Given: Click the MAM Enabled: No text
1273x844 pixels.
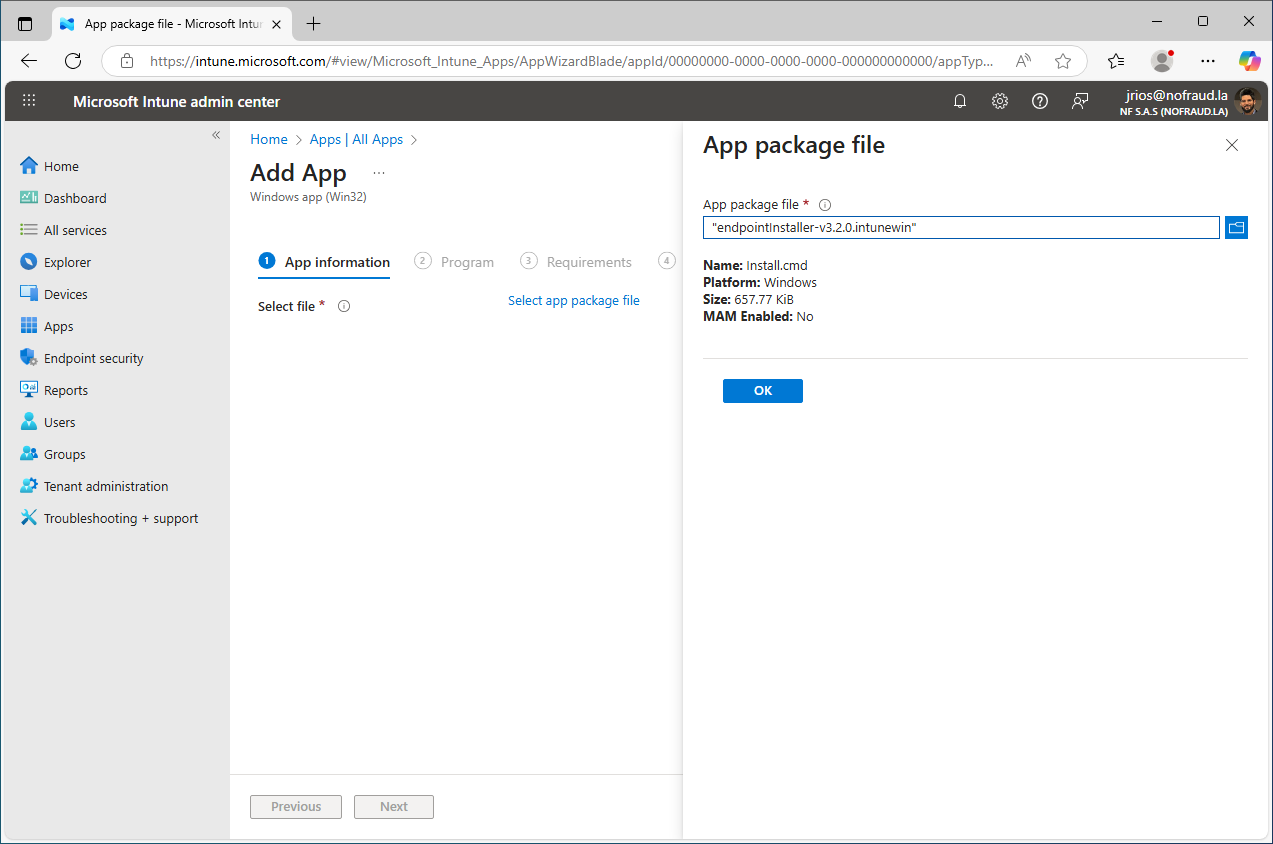Looking at the screenshot, I should (758, 316).
